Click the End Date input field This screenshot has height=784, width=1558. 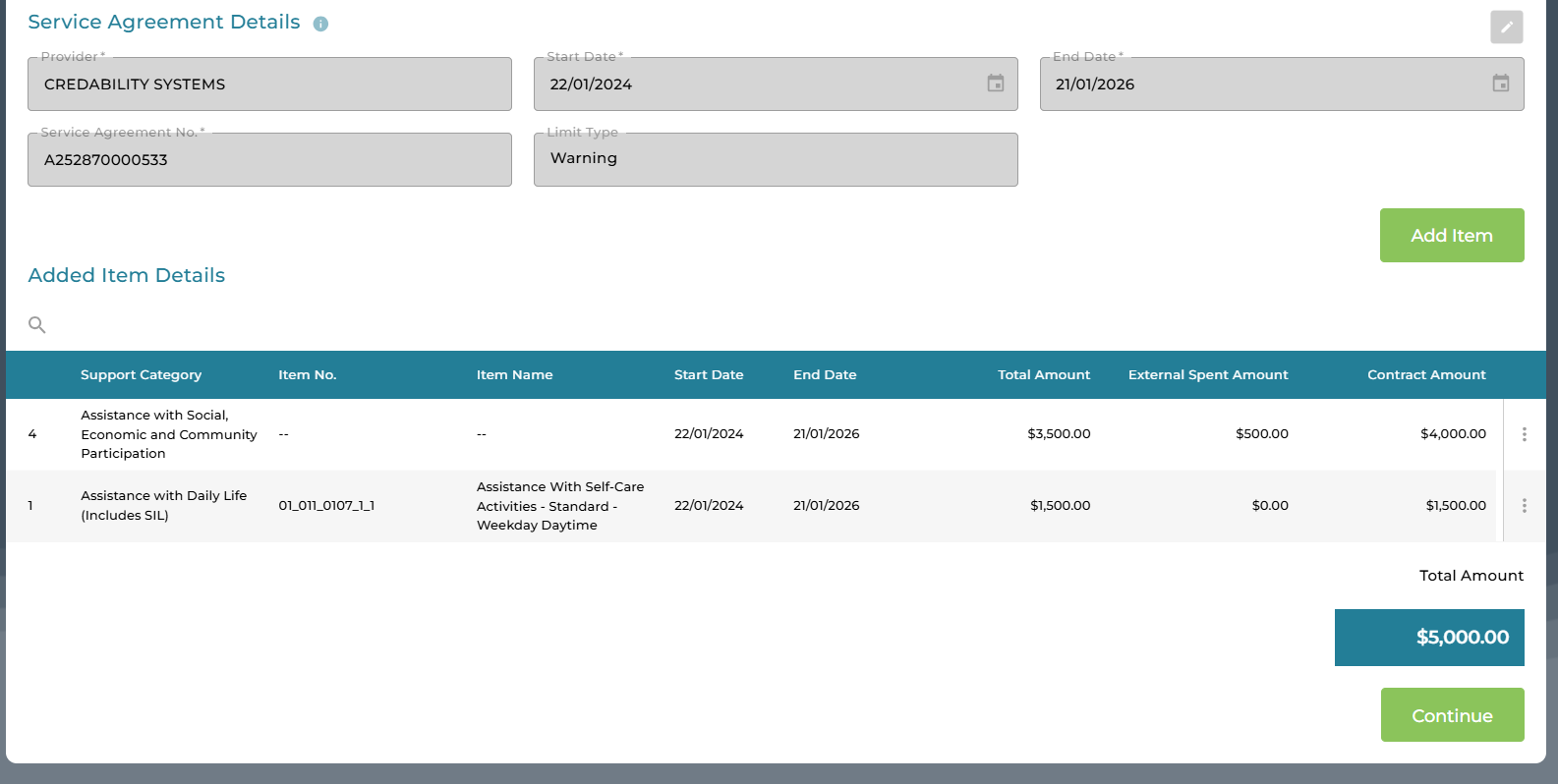1262,84
